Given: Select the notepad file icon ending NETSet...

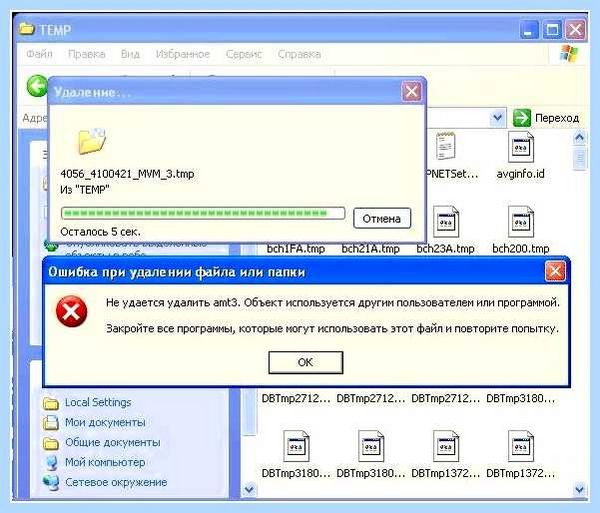Looking at the screenshot, I should [x=445, y=146].
